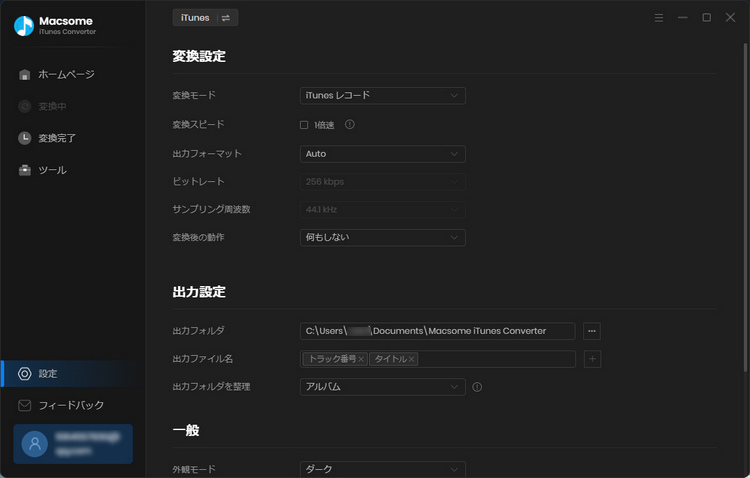Open the サンプリング周波数 44.1 kHz dropdown
The width and height of the screenshot is (750, 478).
coord(383,210)
